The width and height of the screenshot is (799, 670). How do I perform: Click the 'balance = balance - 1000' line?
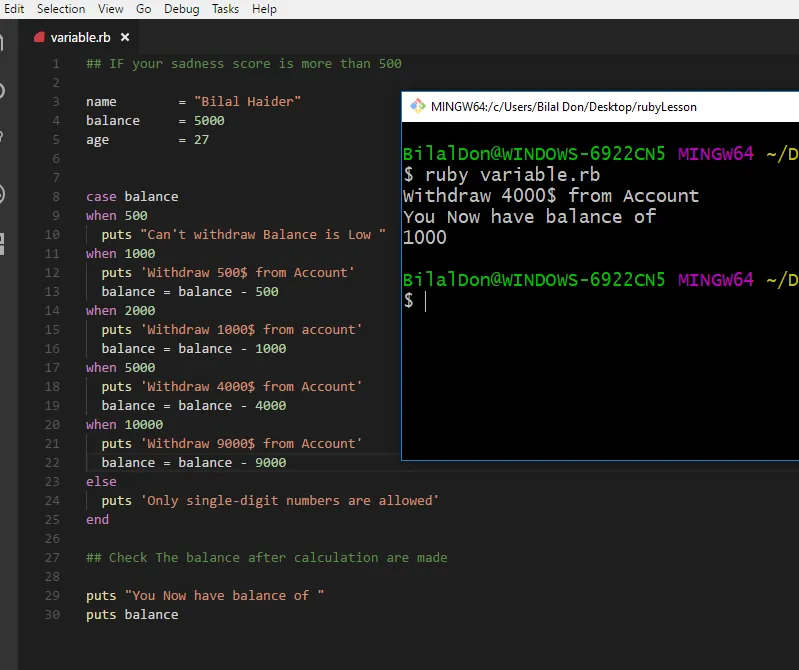click(194, 349)
